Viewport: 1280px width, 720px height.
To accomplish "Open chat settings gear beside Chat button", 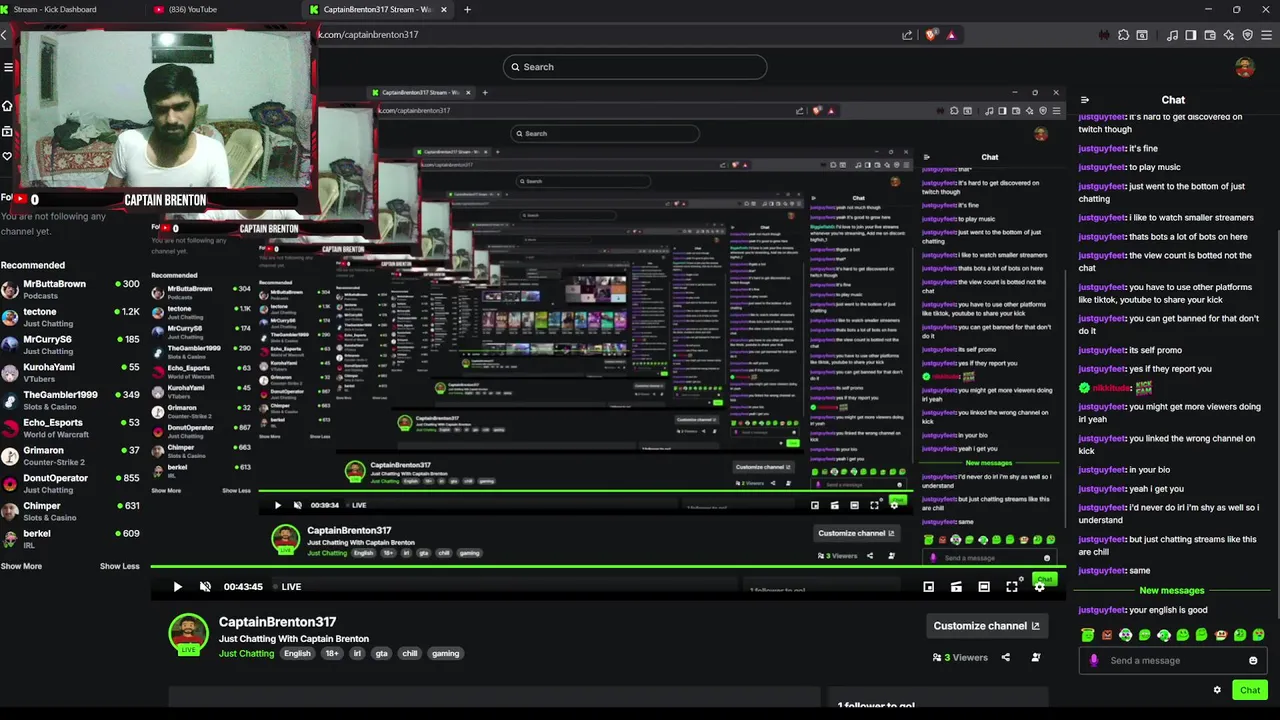I will 1217,690.
